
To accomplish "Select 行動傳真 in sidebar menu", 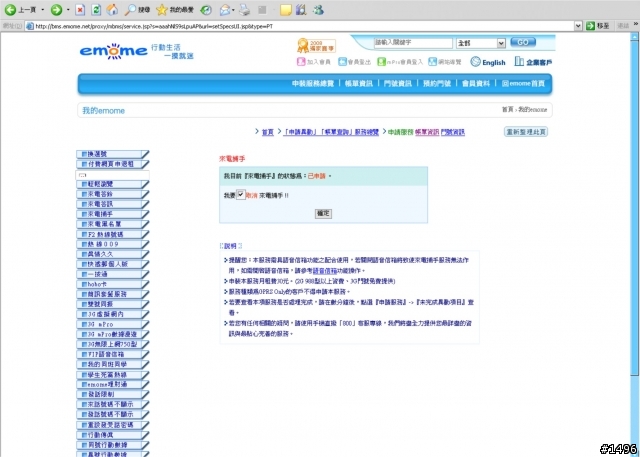I will (113, 435).
